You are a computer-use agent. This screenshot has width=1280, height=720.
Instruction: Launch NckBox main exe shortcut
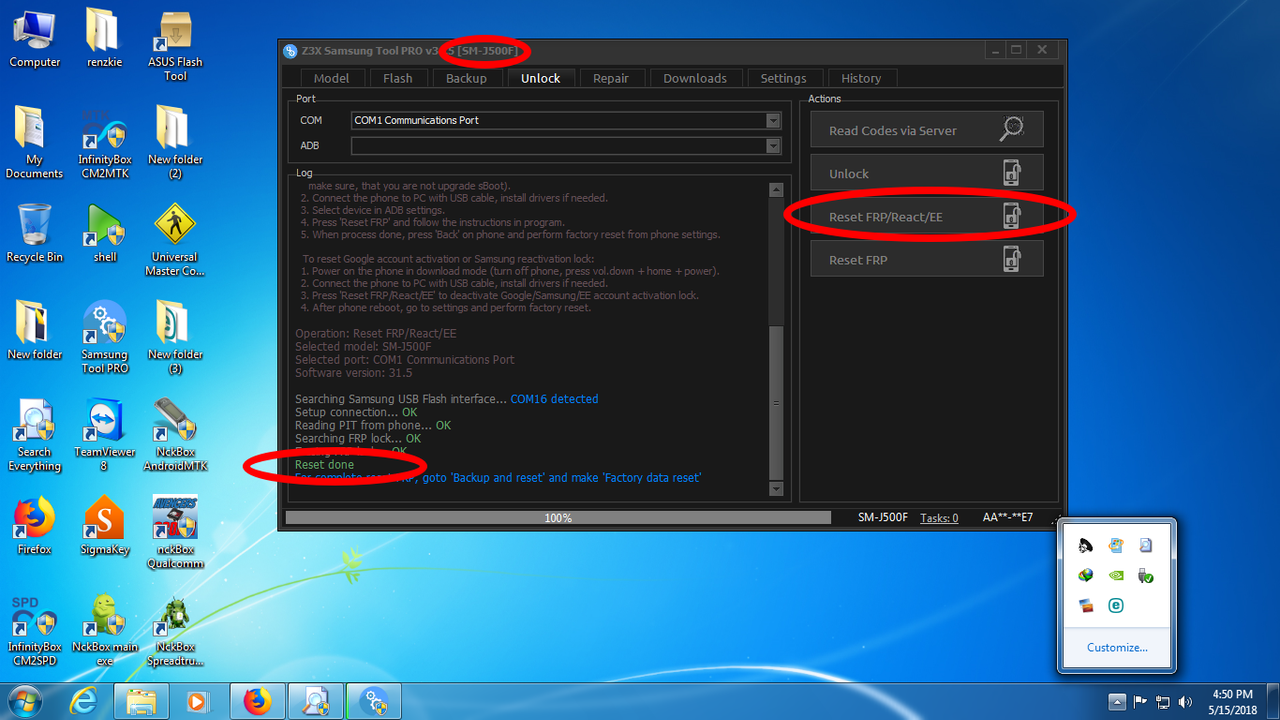(x=104, y=630)
